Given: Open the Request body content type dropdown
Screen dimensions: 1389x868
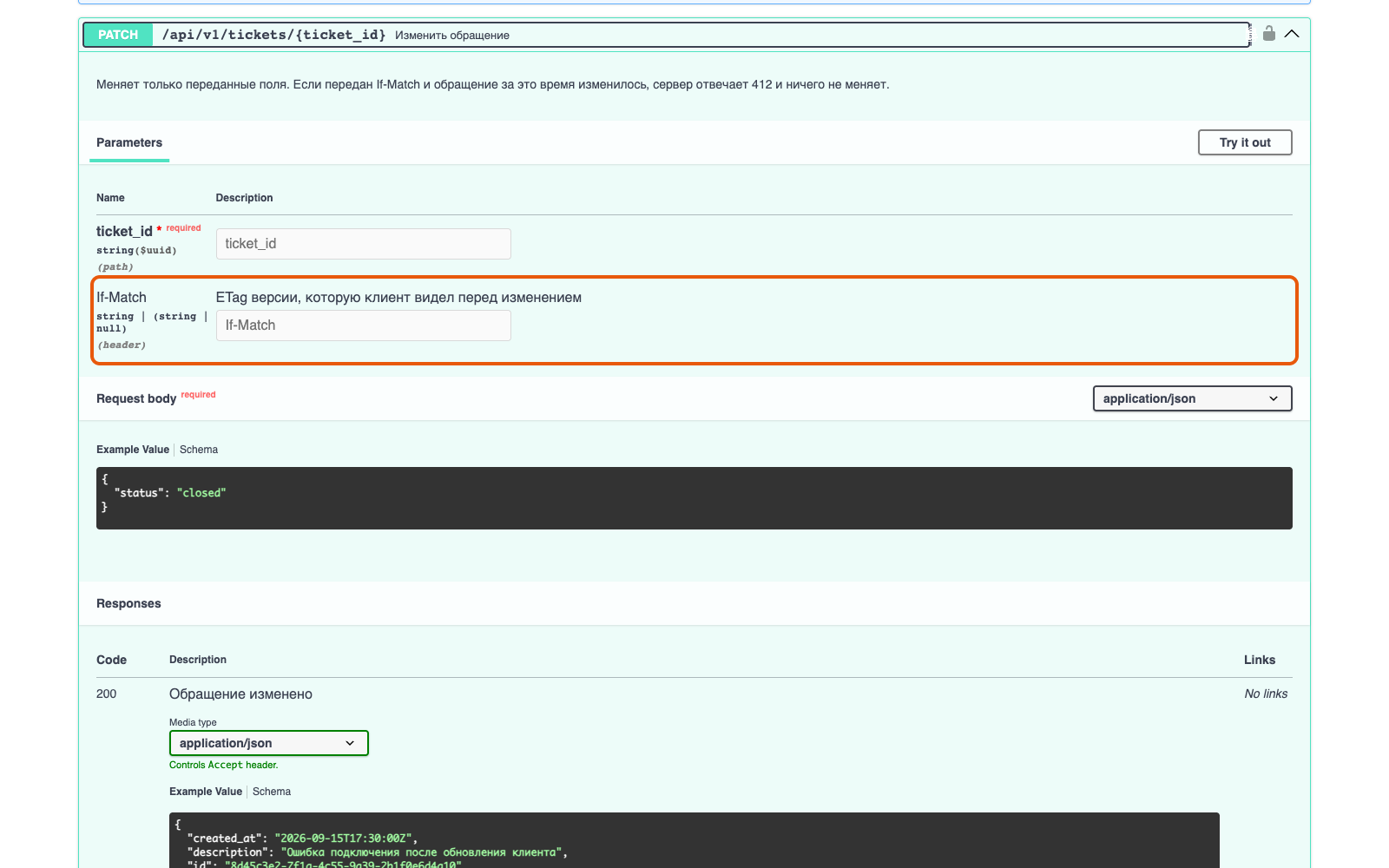Looking at the screenshot, I should (1193, 398).
